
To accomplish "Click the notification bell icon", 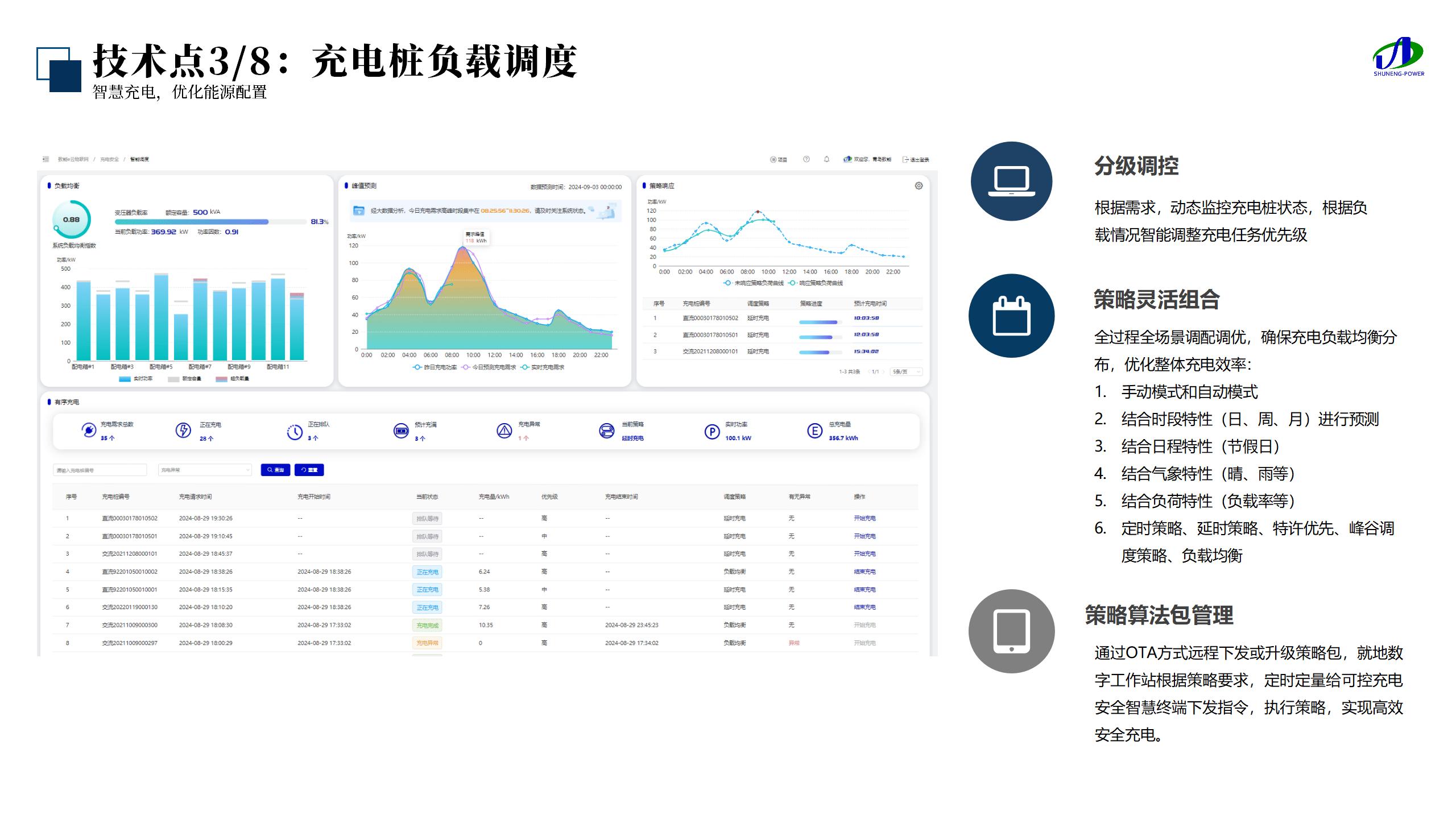I will coord(826,159).
